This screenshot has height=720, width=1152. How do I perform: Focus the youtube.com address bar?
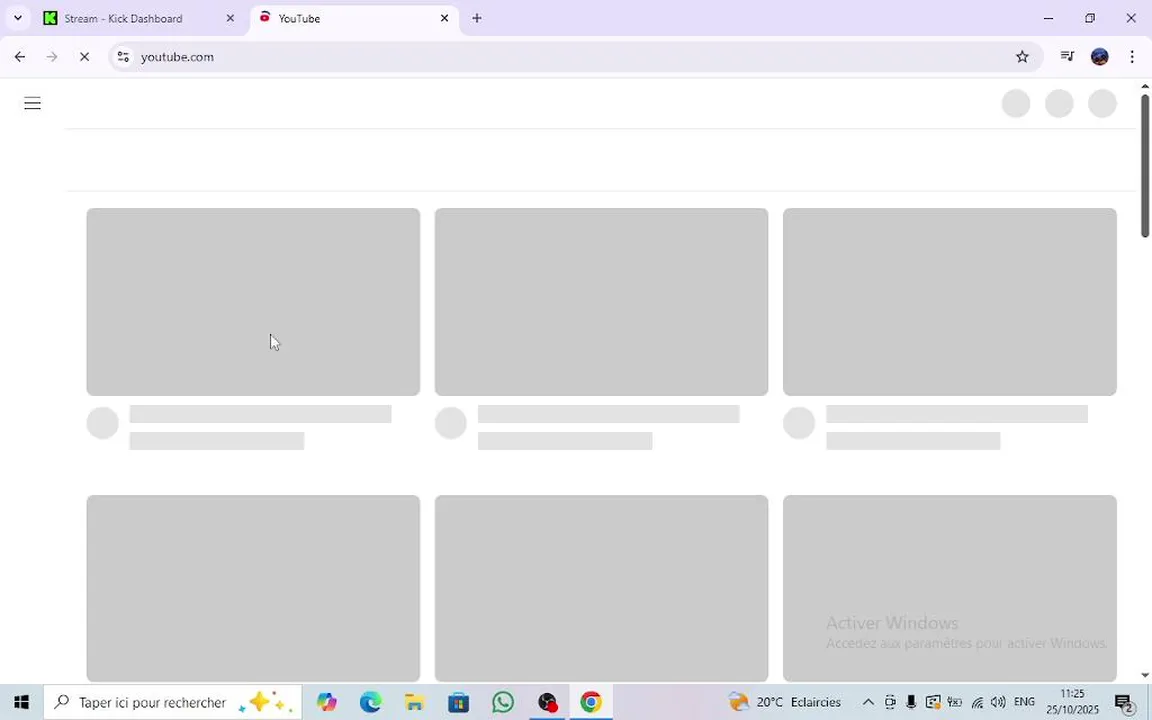pyautogui.click(x=573, y=57)
